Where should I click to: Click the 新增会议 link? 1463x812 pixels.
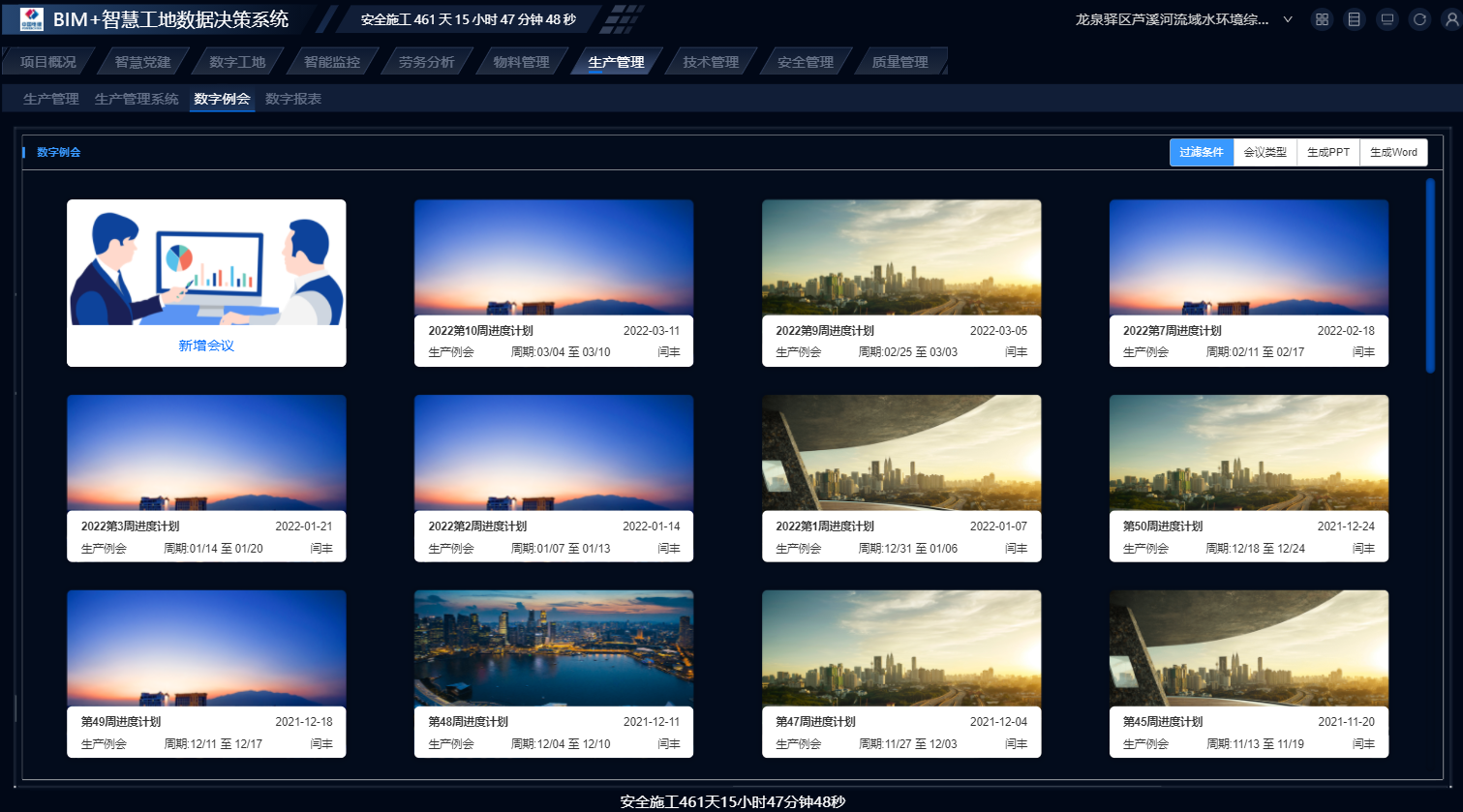click(x=206, y=346)
